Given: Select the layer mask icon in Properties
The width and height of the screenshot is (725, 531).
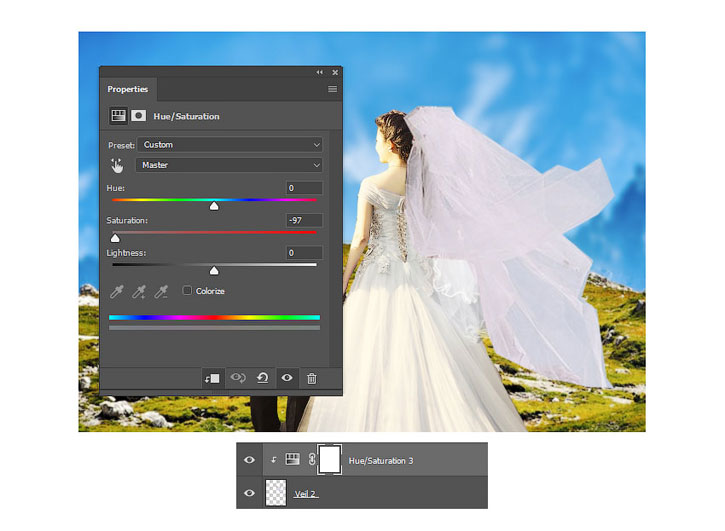Looking at the screenshot, I should pos(138,116).
